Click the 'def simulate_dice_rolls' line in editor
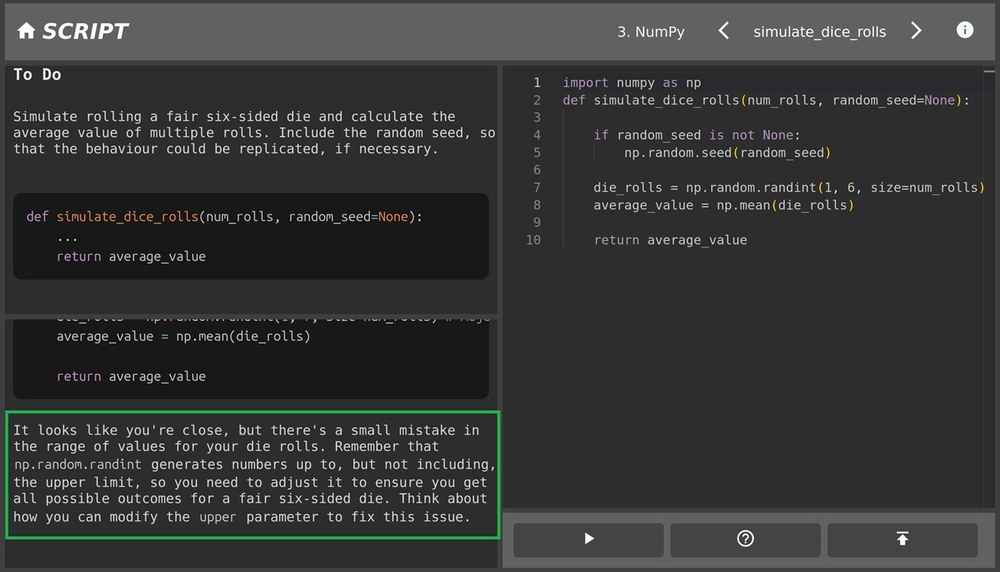 point(765,100)
